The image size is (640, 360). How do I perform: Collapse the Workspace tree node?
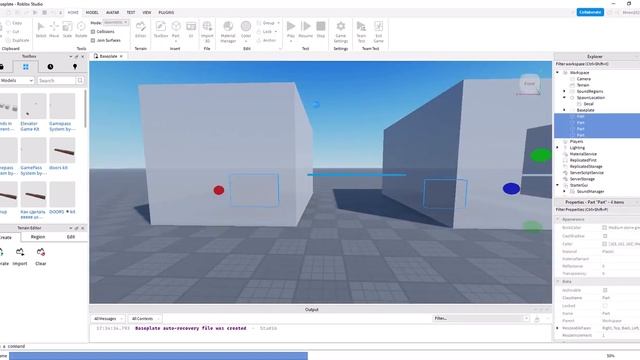(558, 73)
